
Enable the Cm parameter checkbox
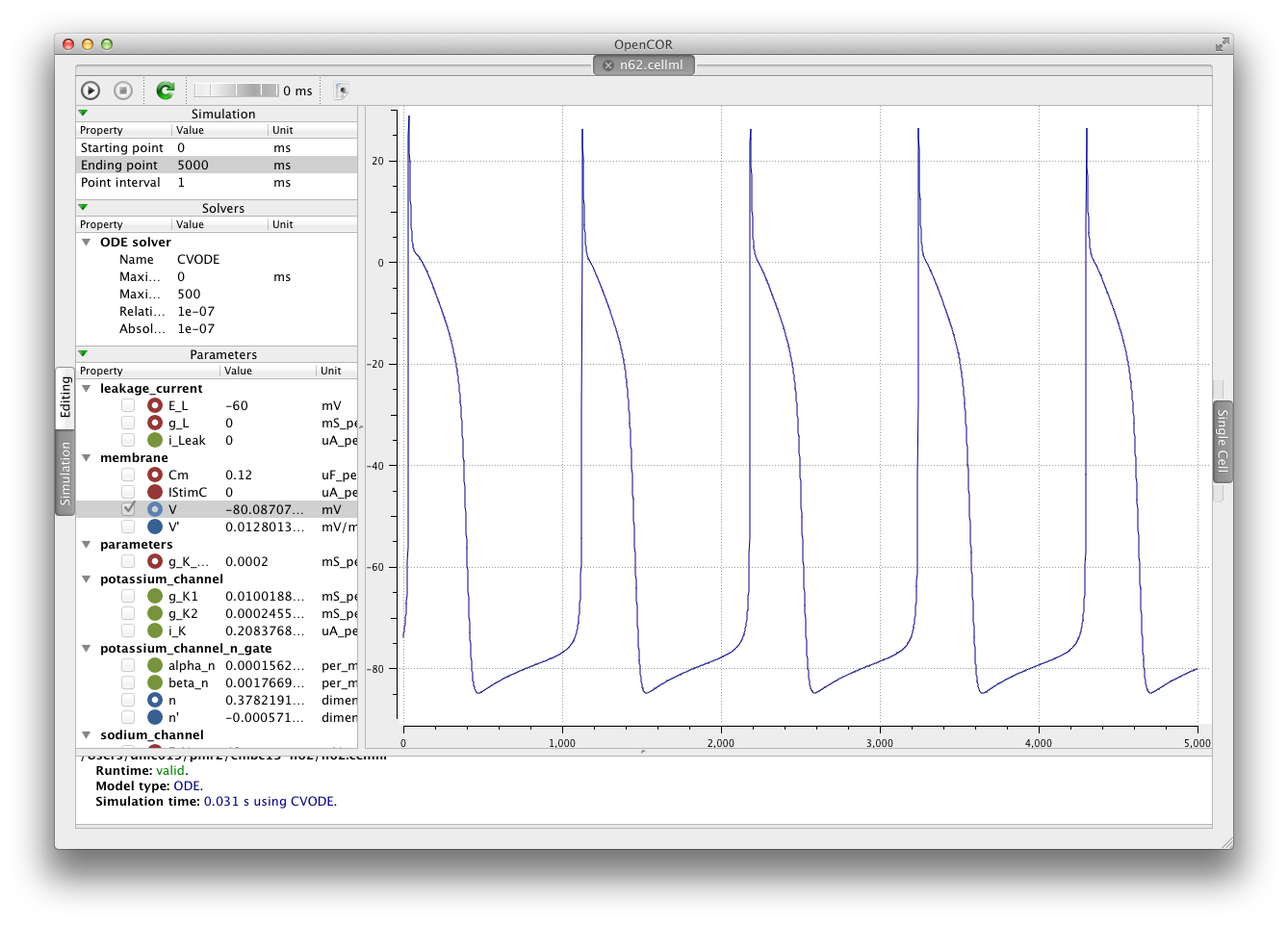(128, 475)
